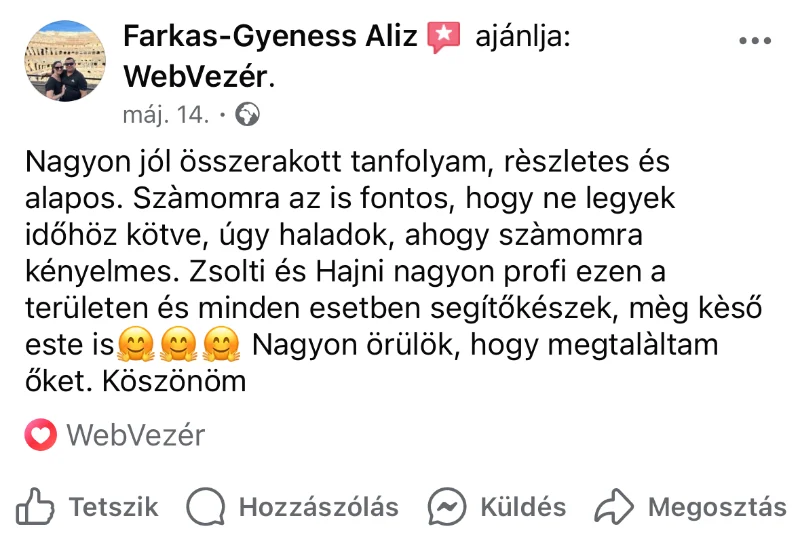Click the máj. 14. post date
800x535 pixels.
(166, 115)
